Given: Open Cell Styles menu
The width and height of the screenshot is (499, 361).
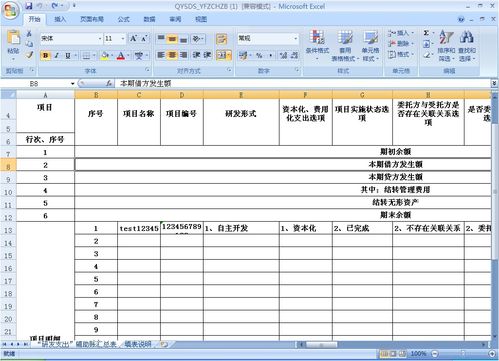Looking at the screenshot, I should pyautogui.click(x=370, y=45).
